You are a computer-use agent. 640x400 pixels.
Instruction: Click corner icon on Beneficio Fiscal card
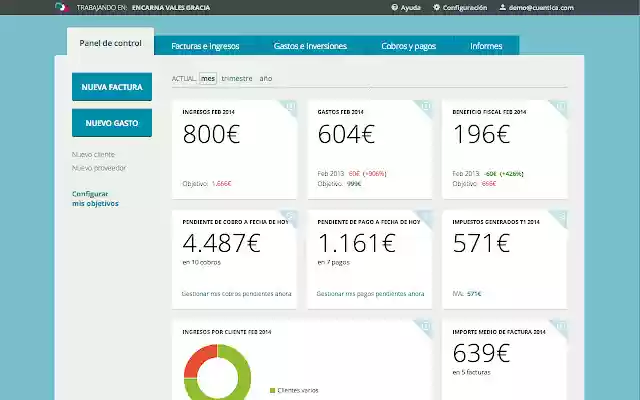click(561, 106)
